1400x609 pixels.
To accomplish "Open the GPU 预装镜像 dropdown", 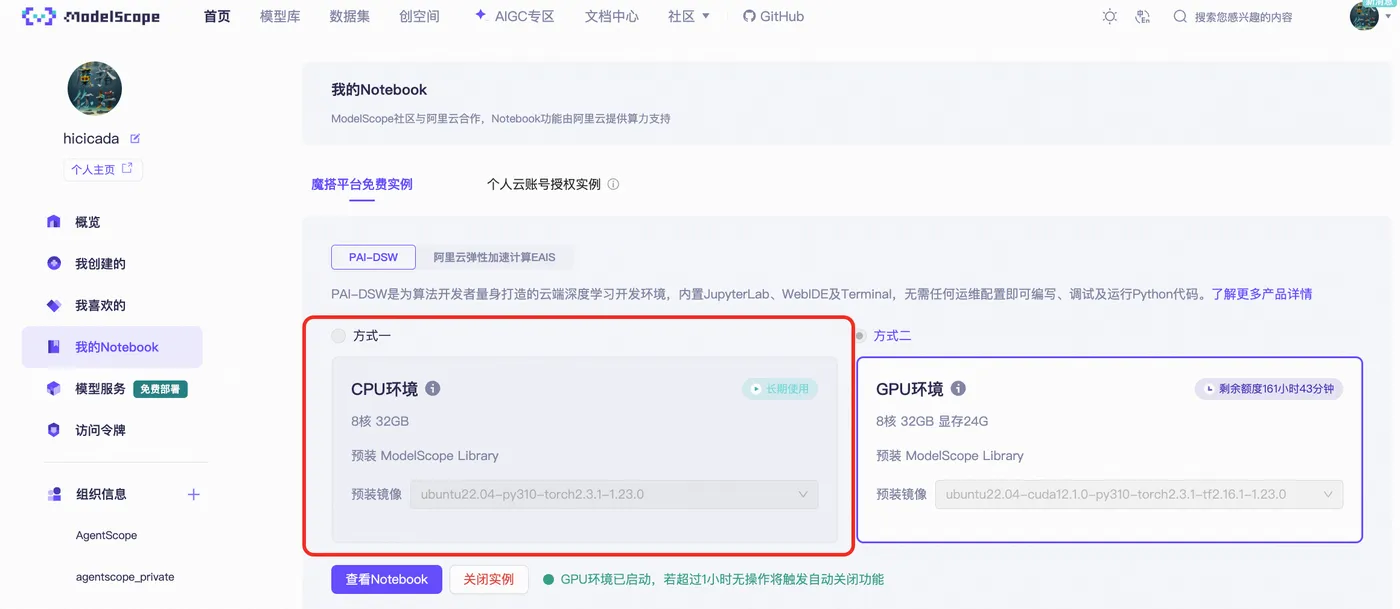I will pos(1139,494).
